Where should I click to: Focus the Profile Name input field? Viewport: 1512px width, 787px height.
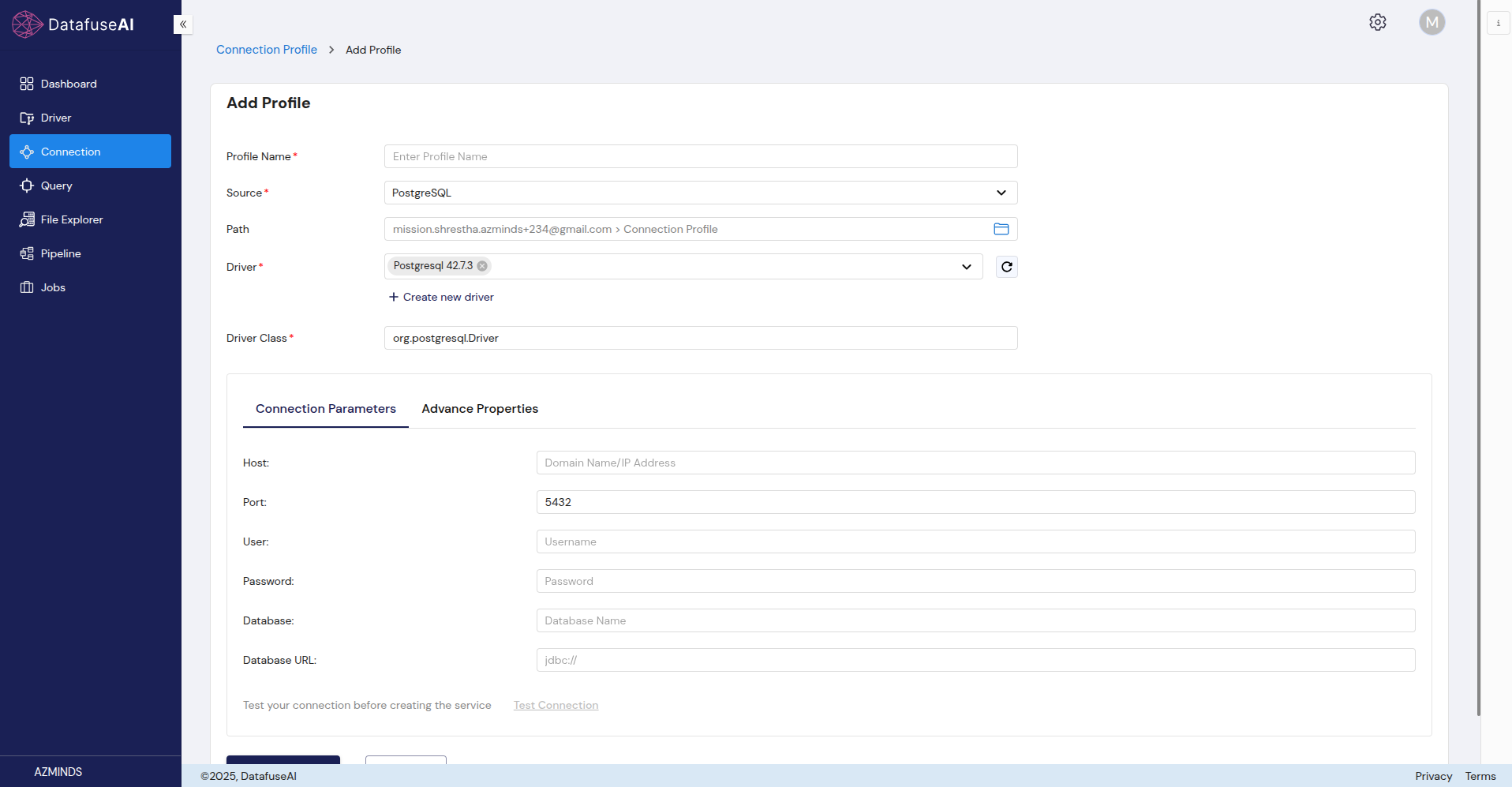coord(700,156)
